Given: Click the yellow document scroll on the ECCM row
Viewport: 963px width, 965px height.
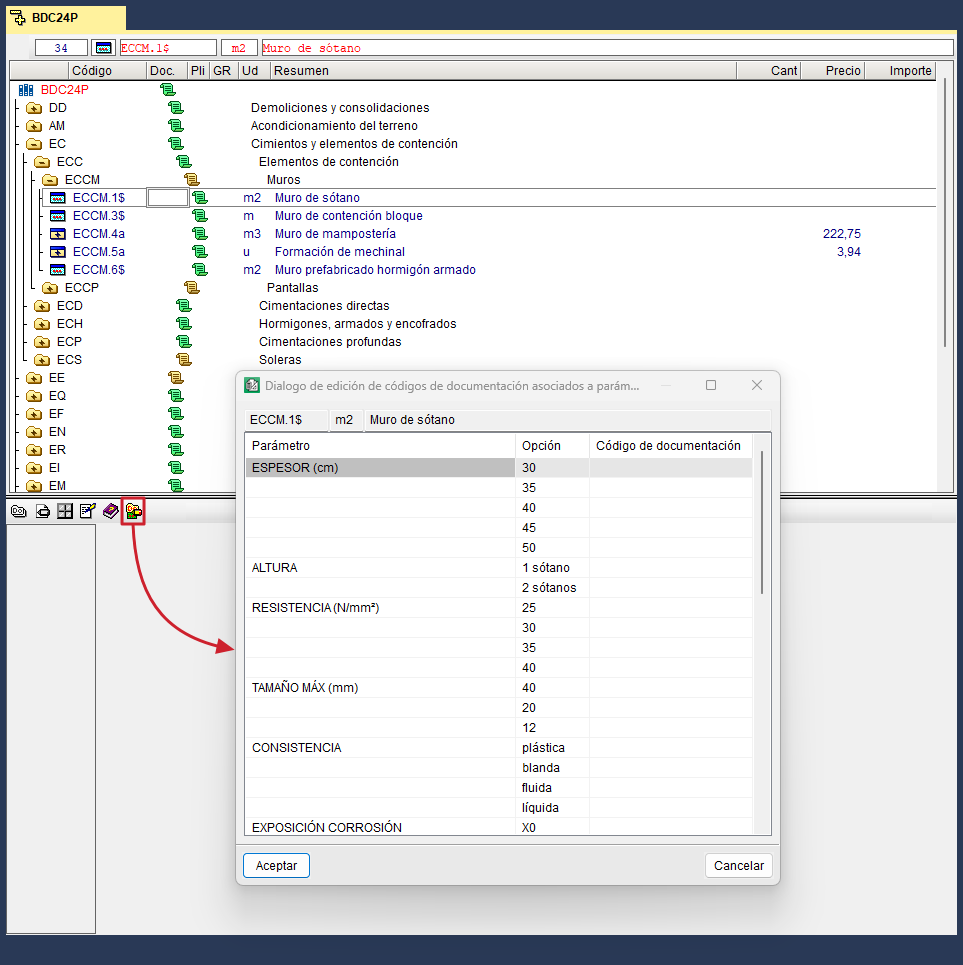Looking at the screenshot, I should tap(191, 179).
